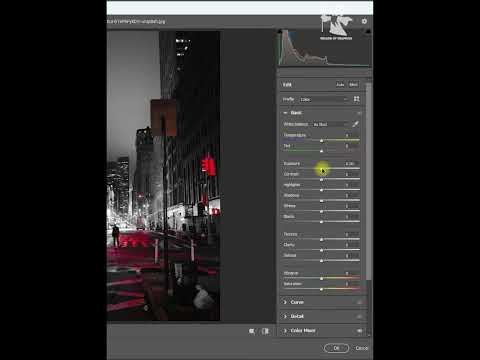Click the city street preview image
The image size is (480, 360).
pos(163,176)
